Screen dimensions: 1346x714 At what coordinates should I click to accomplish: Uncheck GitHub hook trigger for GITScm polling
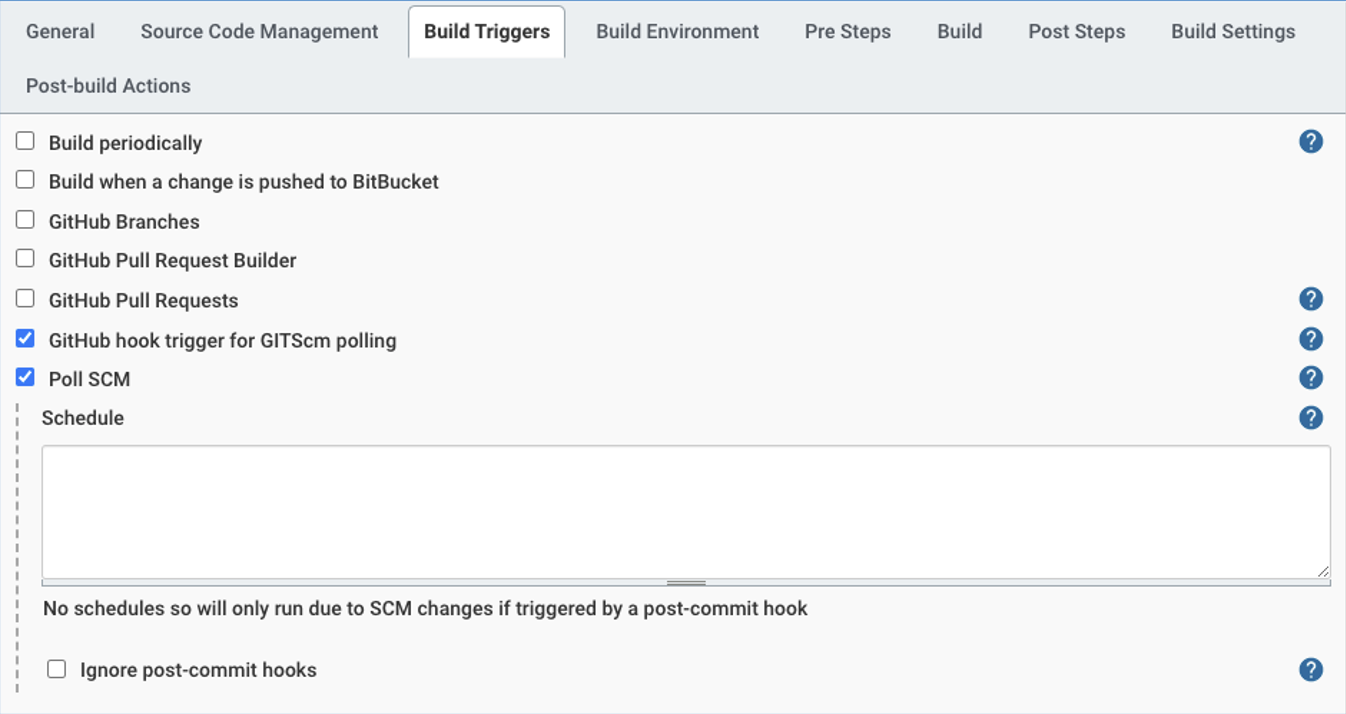[x=25, y=338]
